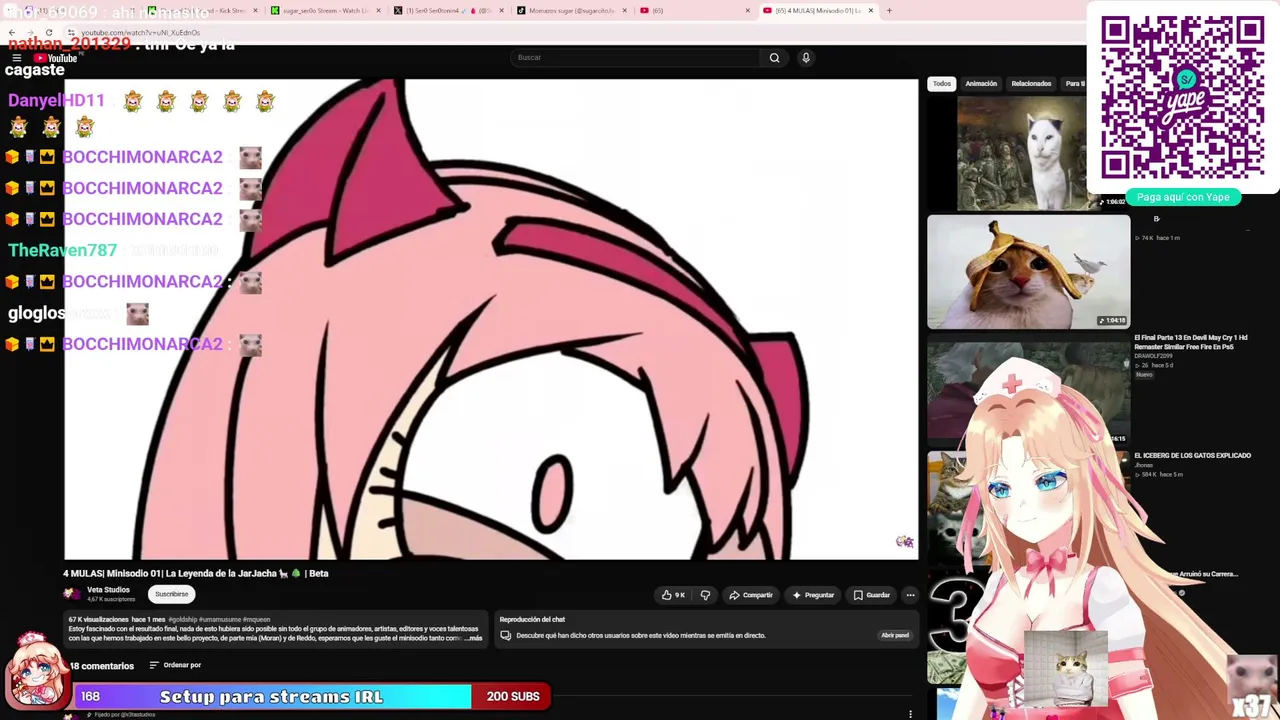Screen dimensions: 1280x720
Task: Open the Ordenar por sort dropdown
Action: coord(175,665)
